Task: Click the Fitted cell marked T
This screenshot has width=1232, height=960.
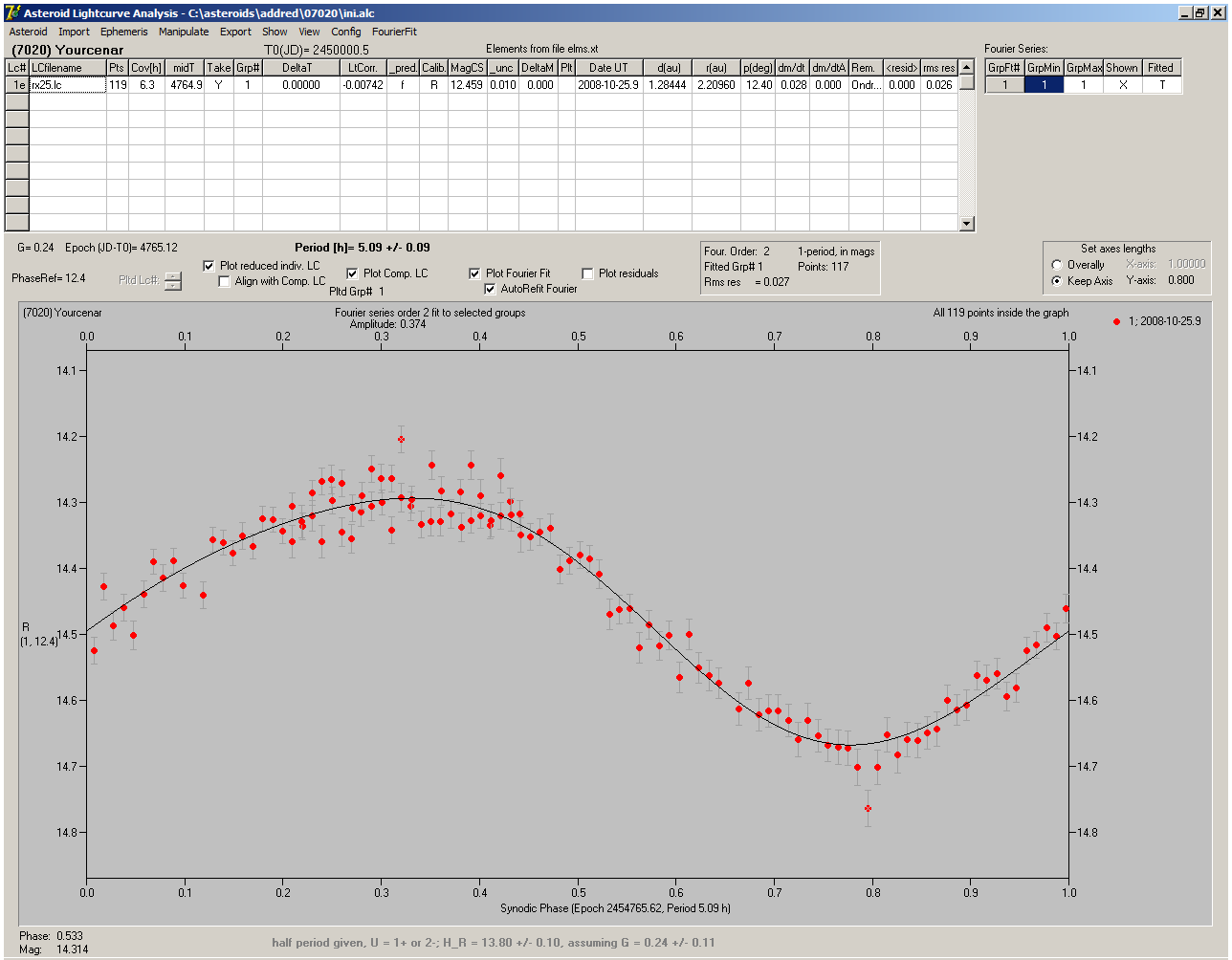Action: click(1161, 85)
